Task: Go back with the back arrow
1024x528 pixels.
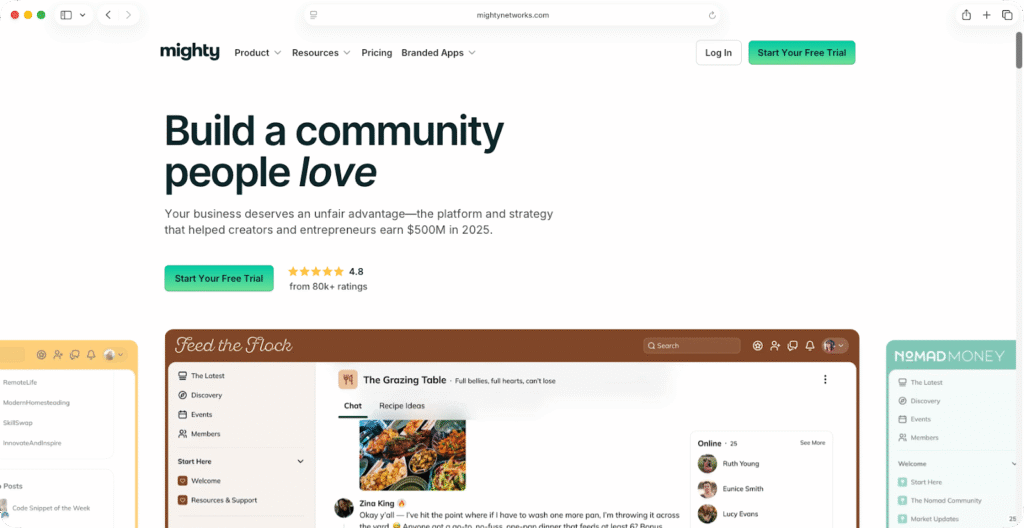Action: click(108, 15)
